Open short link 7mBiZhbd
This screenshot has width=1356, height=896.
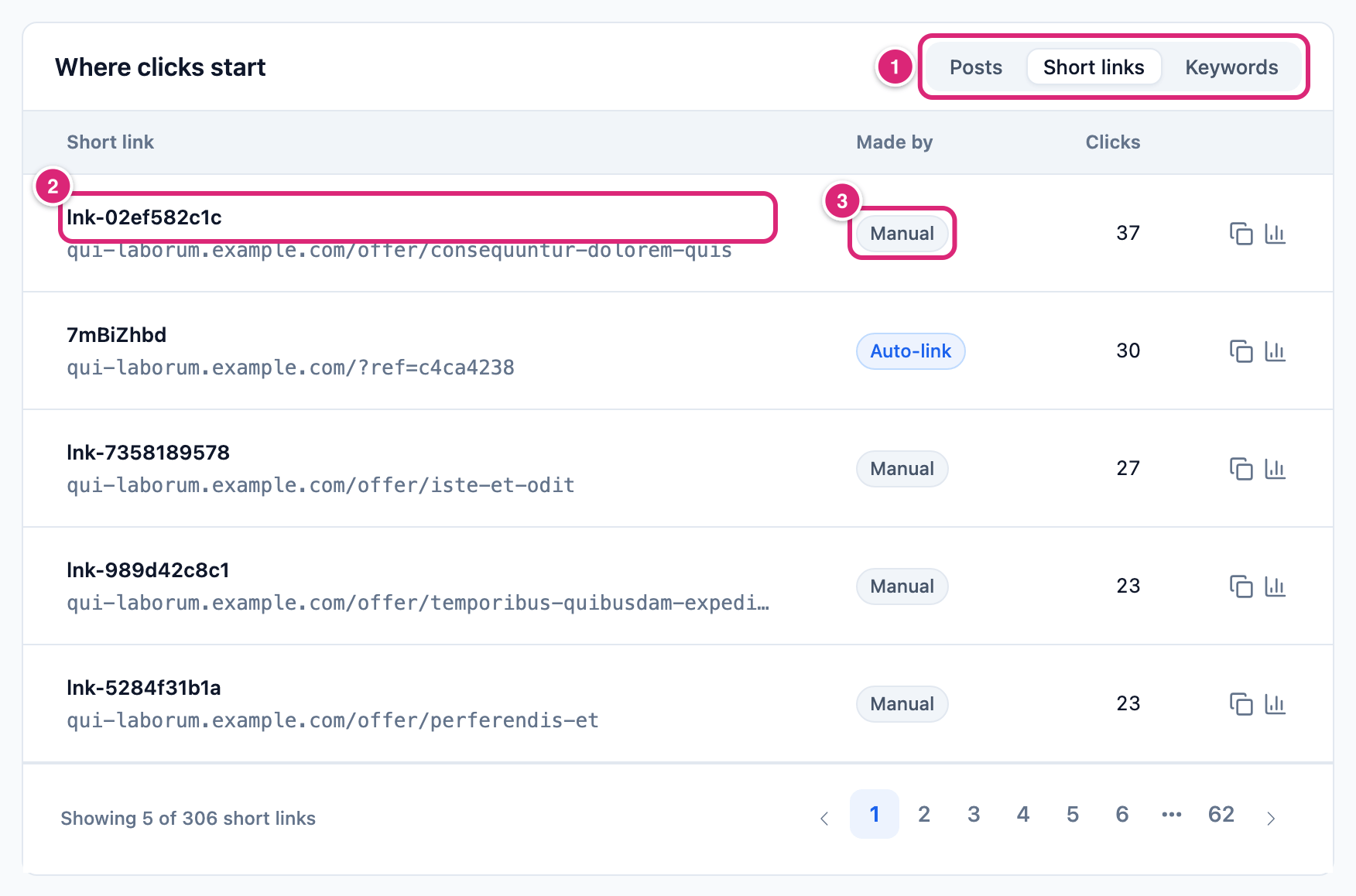coord(116,335)
